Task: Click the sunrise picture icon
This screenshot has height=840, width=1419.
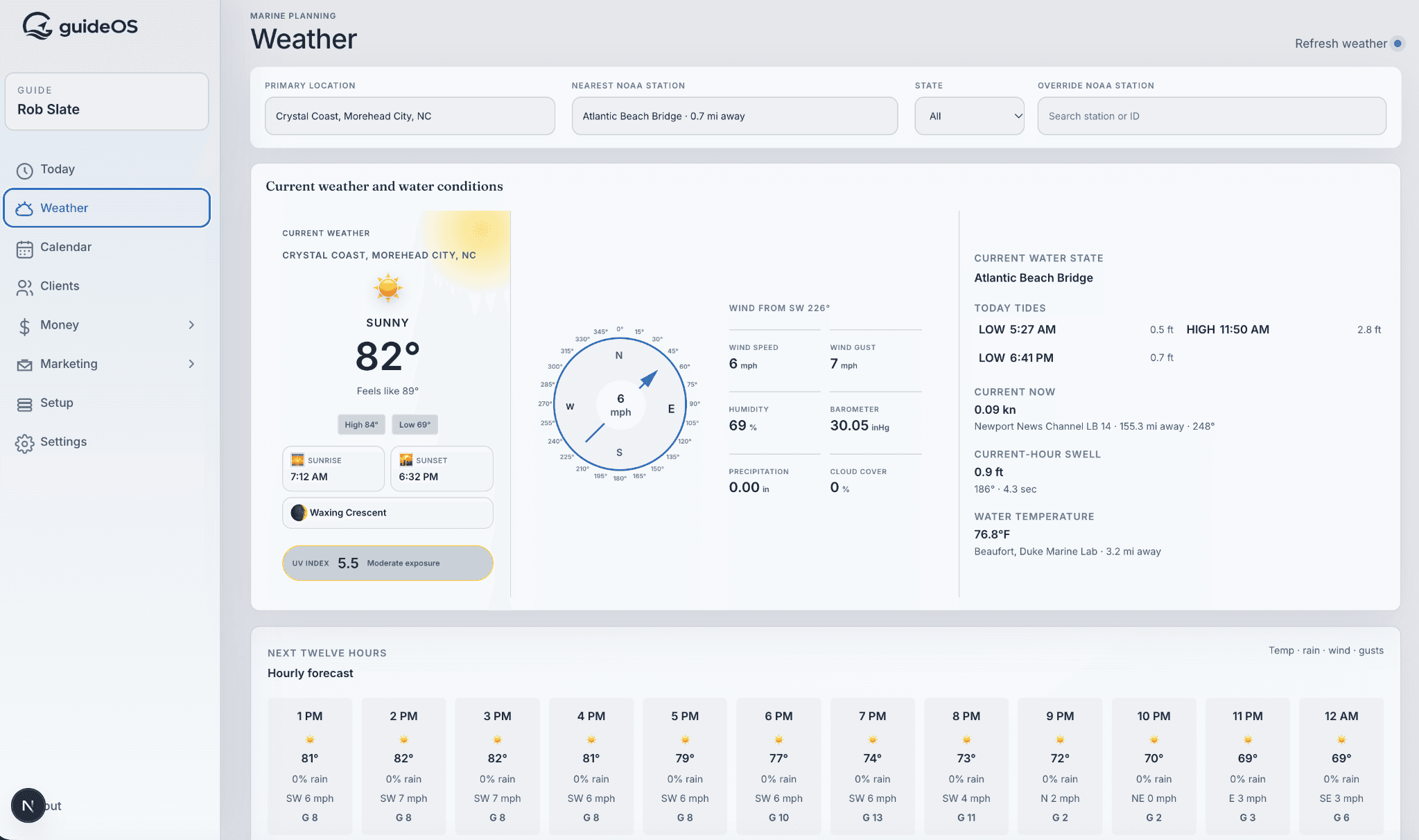Action: coord(297,460)
